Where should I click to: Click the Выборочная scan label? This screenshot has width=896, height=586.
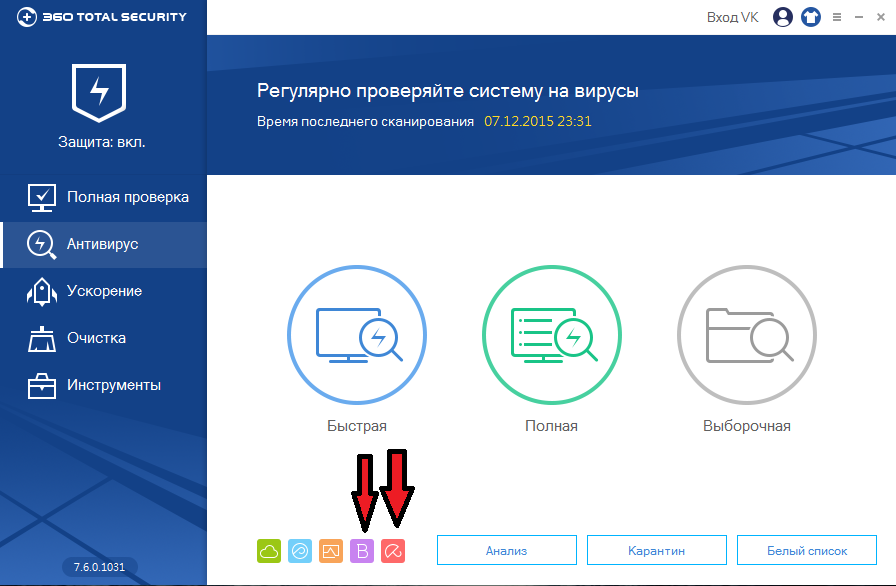click(747, 426)
